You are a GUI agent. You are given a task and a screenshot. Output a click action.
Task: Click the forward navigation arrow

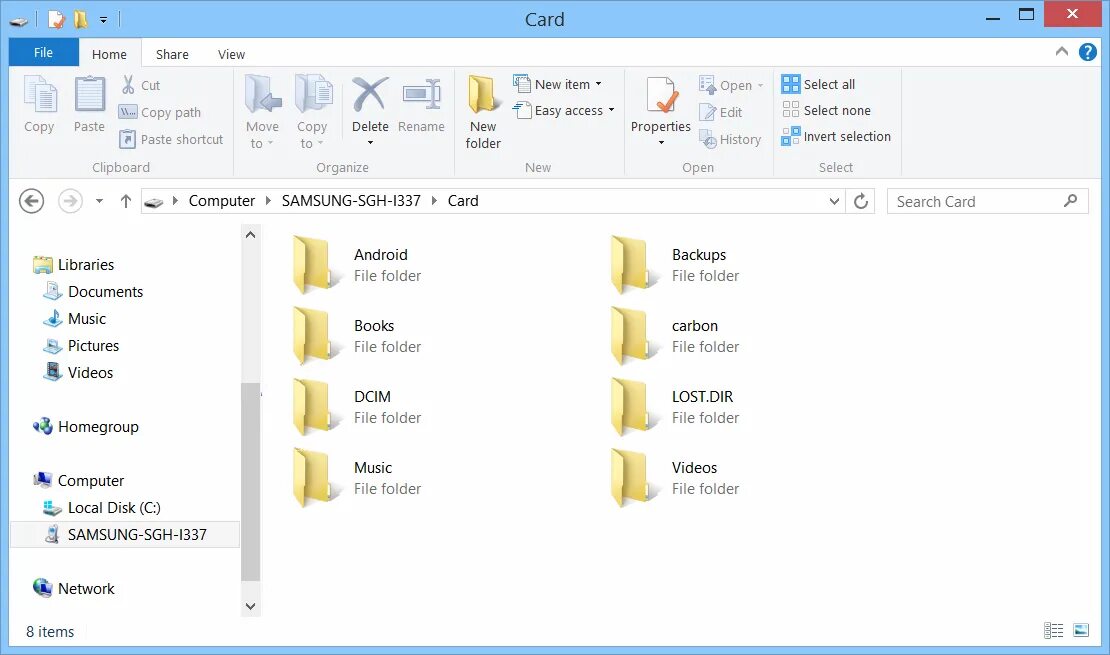[x=70, y=201]
